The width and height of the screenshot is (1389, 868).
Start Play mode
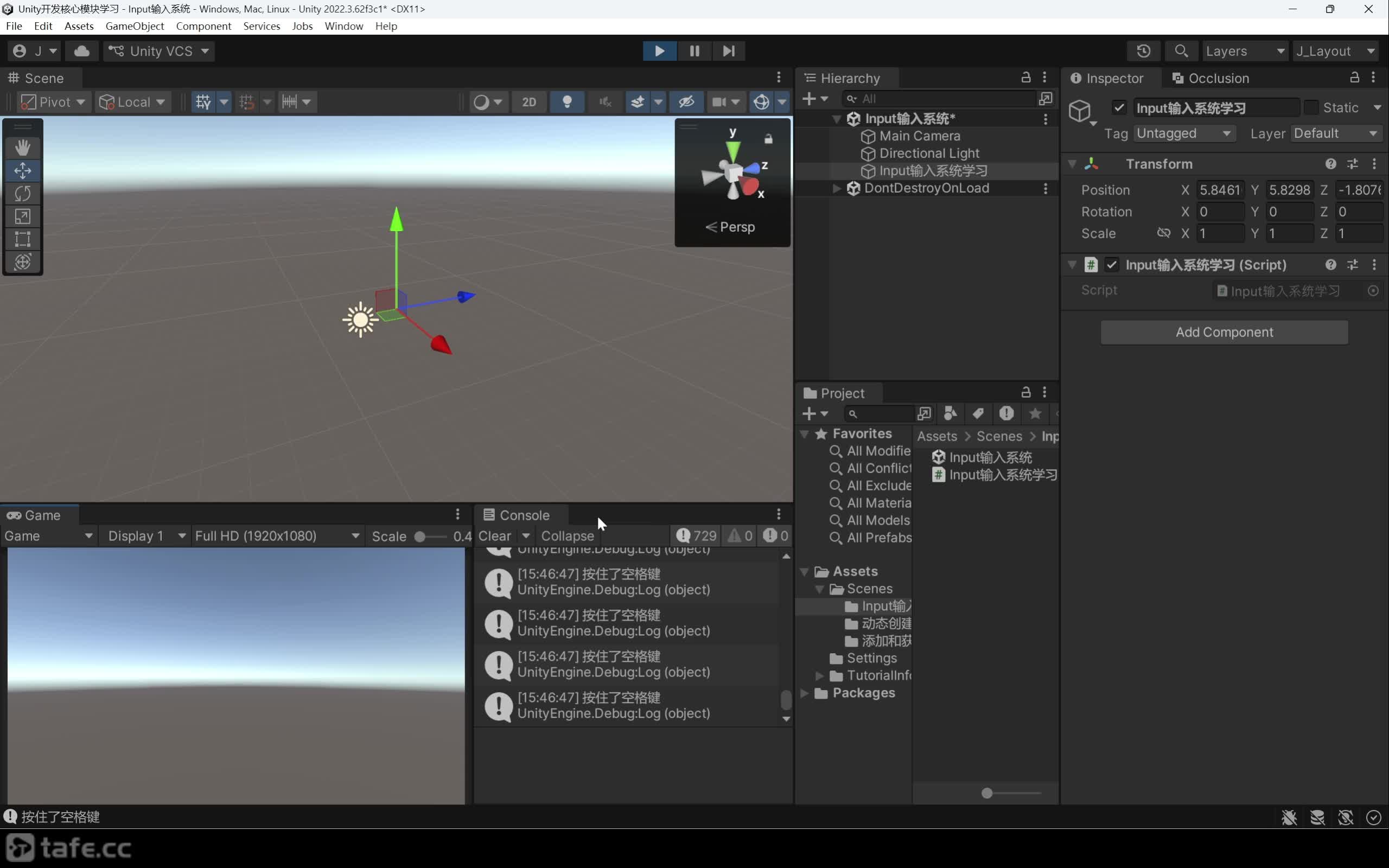[x=659, y=51]
